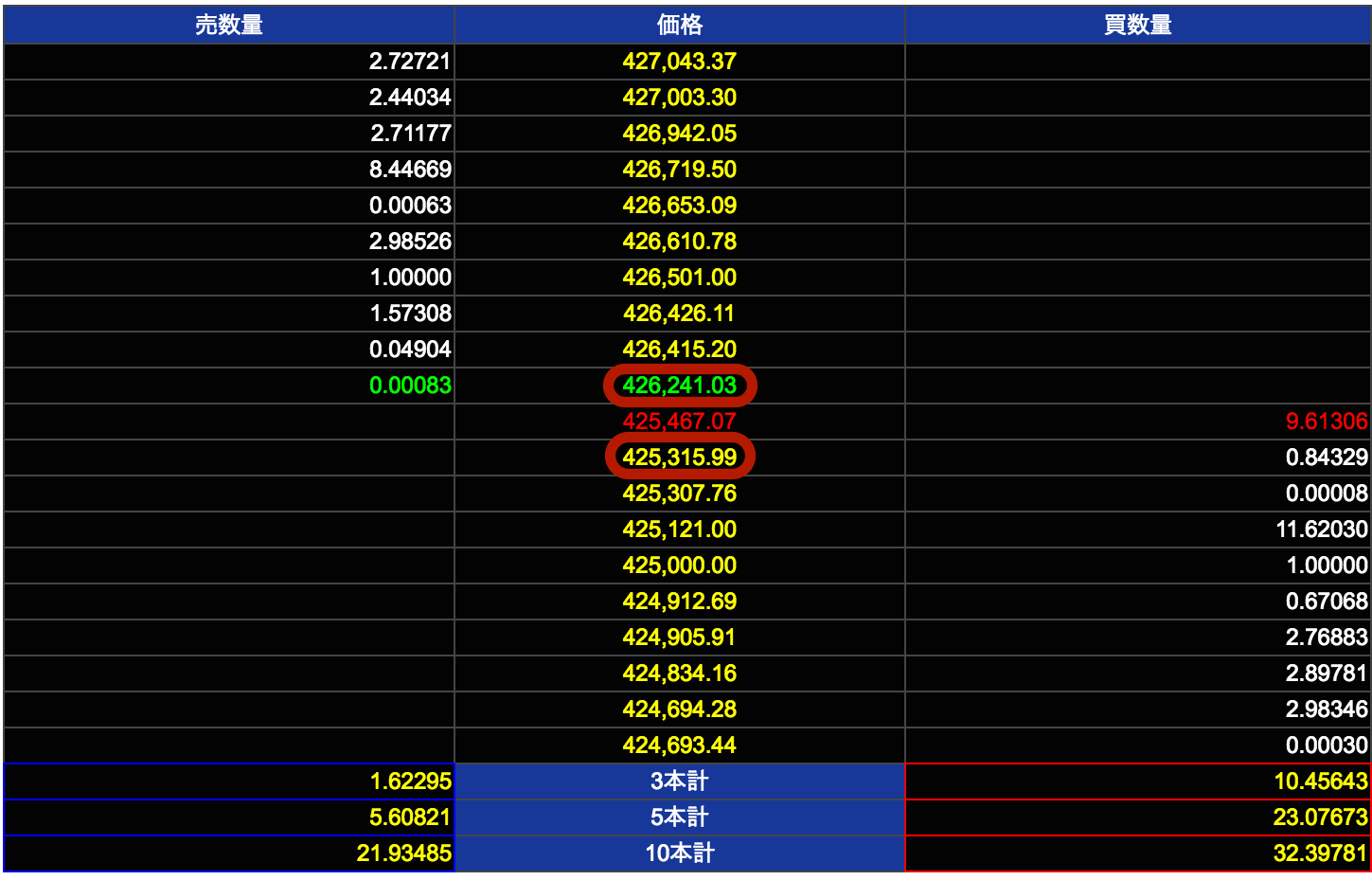Select ask price 426,610.78
Viewport: 1372px width, 880px height.
click(680, 242)
